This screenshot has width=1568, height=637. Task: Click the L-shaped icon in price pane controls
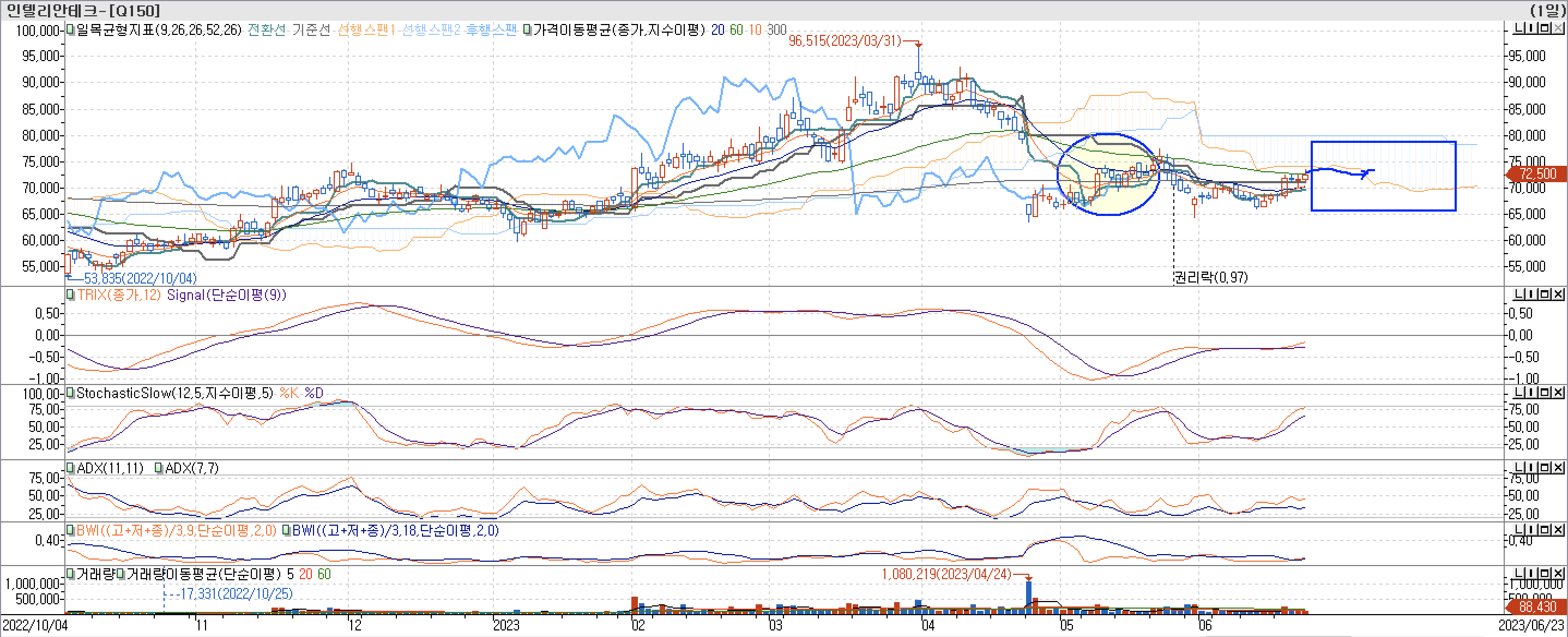coord(1520,28)
